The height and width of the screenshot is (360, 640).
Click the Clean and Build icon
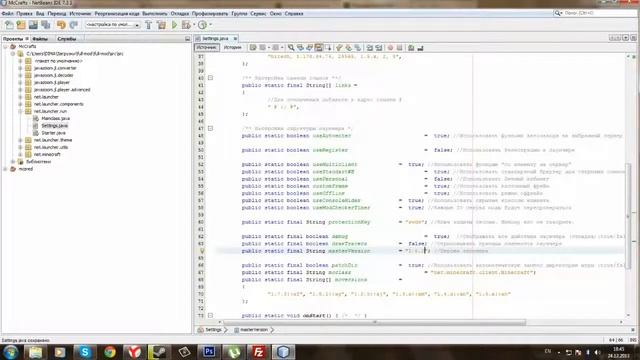tap(162, 25)
